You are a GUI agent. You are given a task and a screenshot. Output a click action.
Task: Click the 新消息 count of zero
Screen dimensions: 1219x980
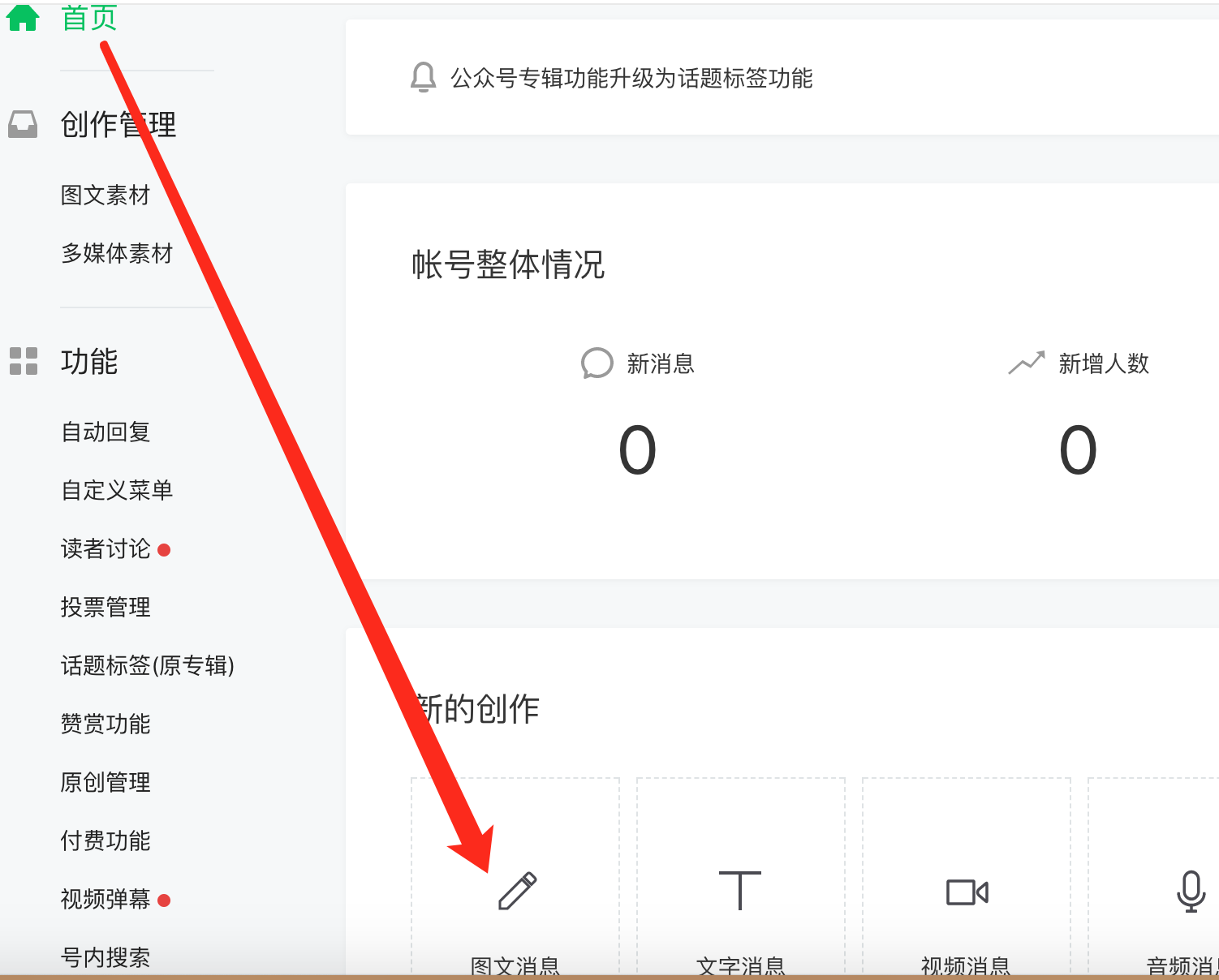click(x=637, y=450)
